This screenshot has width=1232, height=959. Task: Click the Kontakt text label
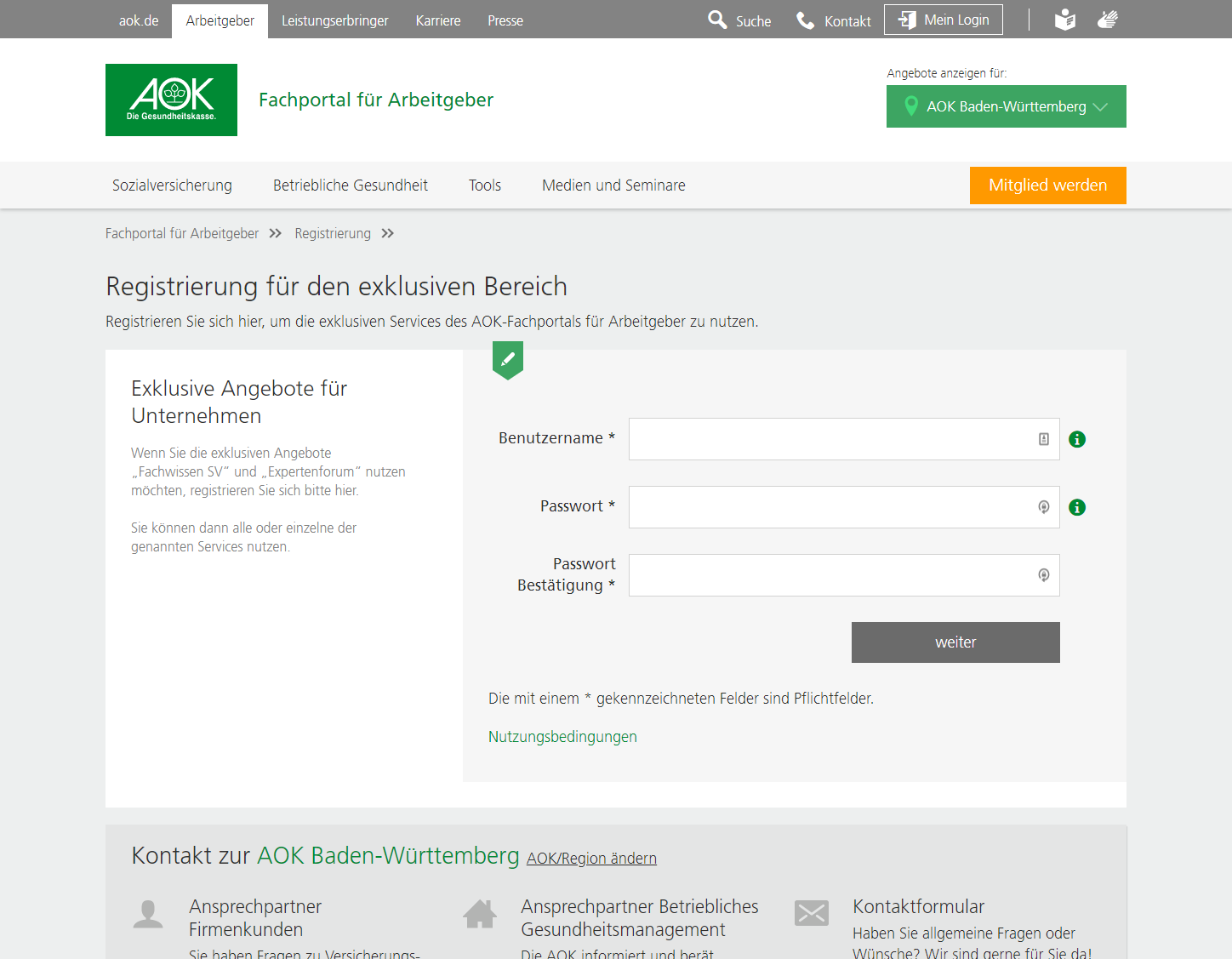[x=847, y=21]
